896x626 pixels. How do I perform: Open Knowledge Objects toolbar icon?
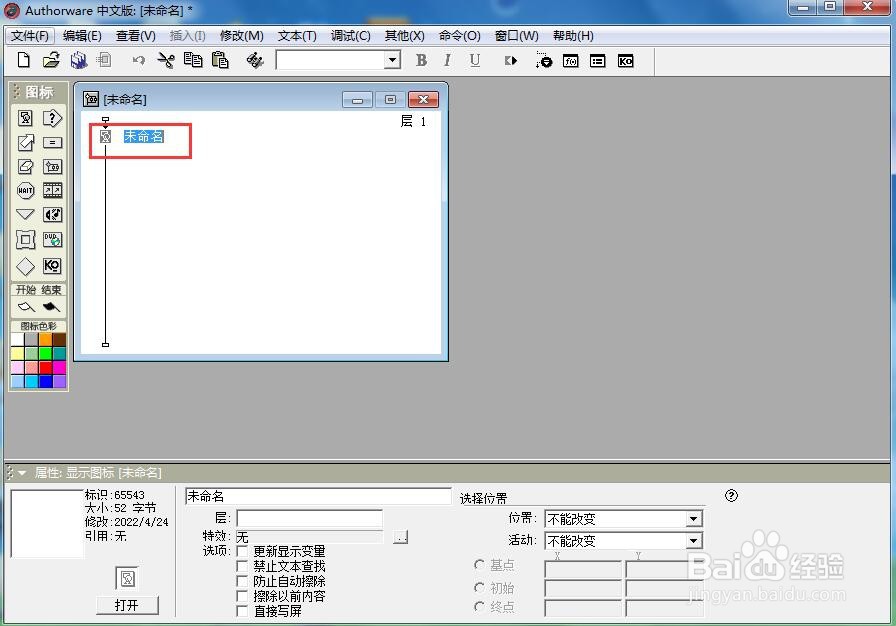625,61
